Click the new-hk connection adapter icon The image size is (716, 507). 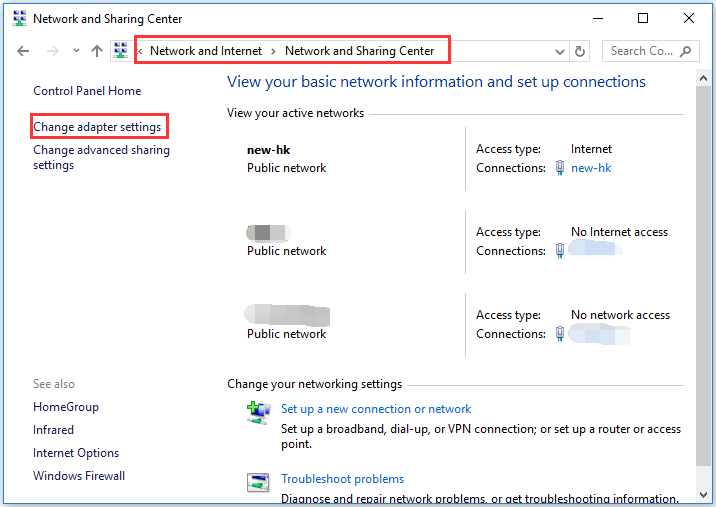pos(560,168)
